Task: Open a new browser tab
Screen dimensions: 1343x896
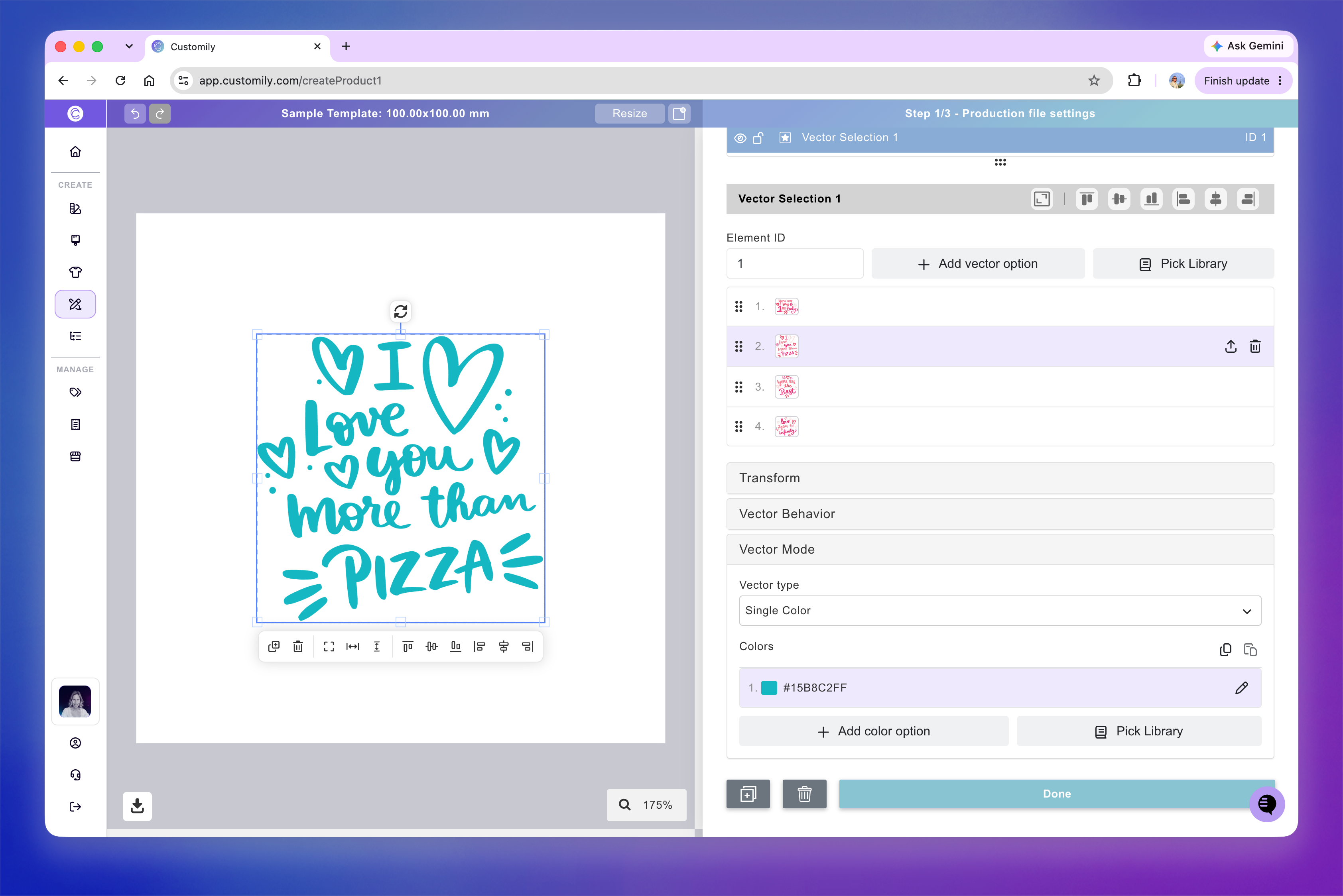Action: click(x=346, y=46)
